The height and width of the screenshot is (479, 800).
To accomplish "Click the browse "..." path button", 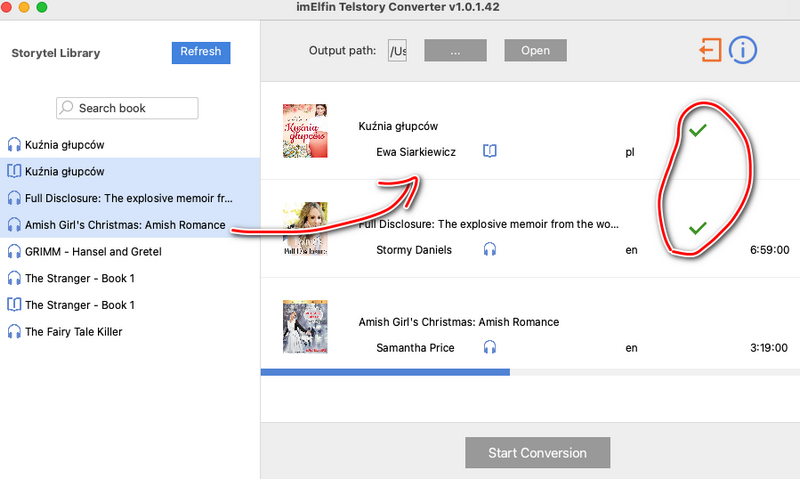I will pos(455,51).
